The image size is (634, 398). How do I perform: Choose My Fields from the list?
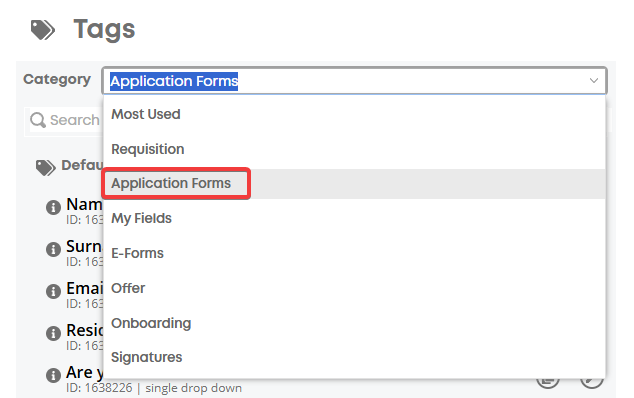point(354,218)
